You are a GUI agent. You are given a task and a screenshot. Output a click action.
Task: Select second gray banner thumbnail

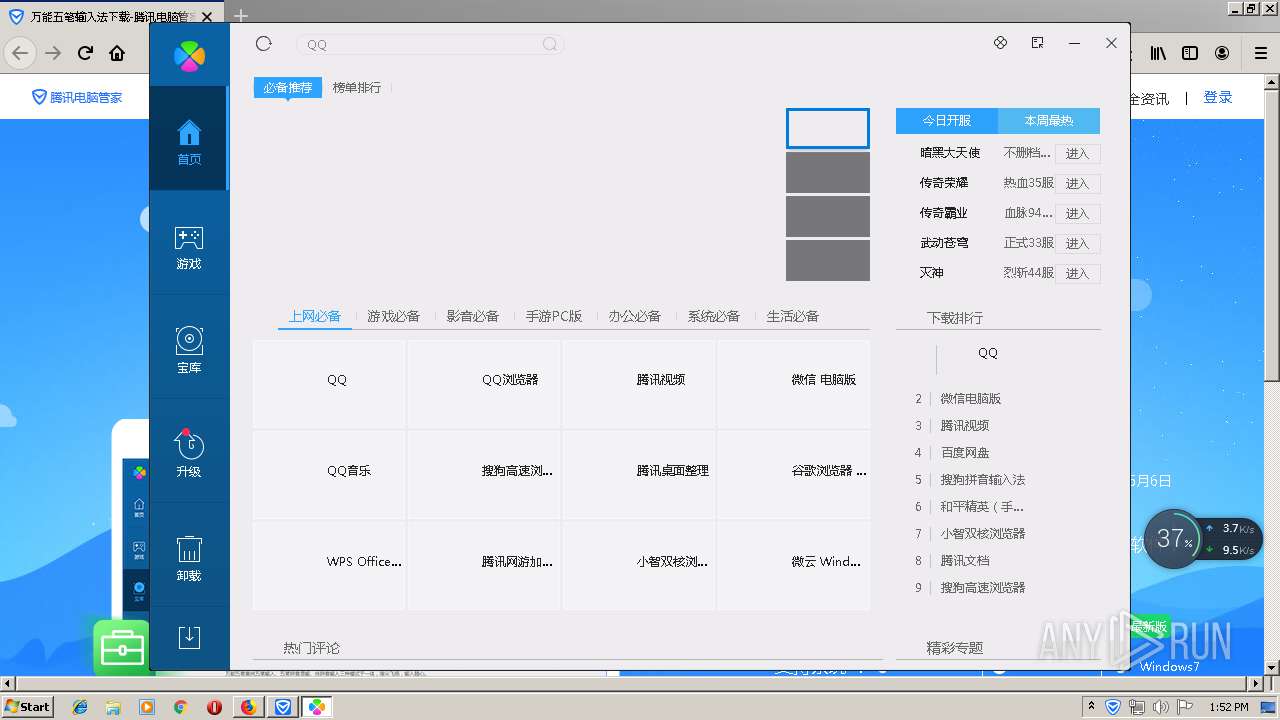click(x=828, y=173)
